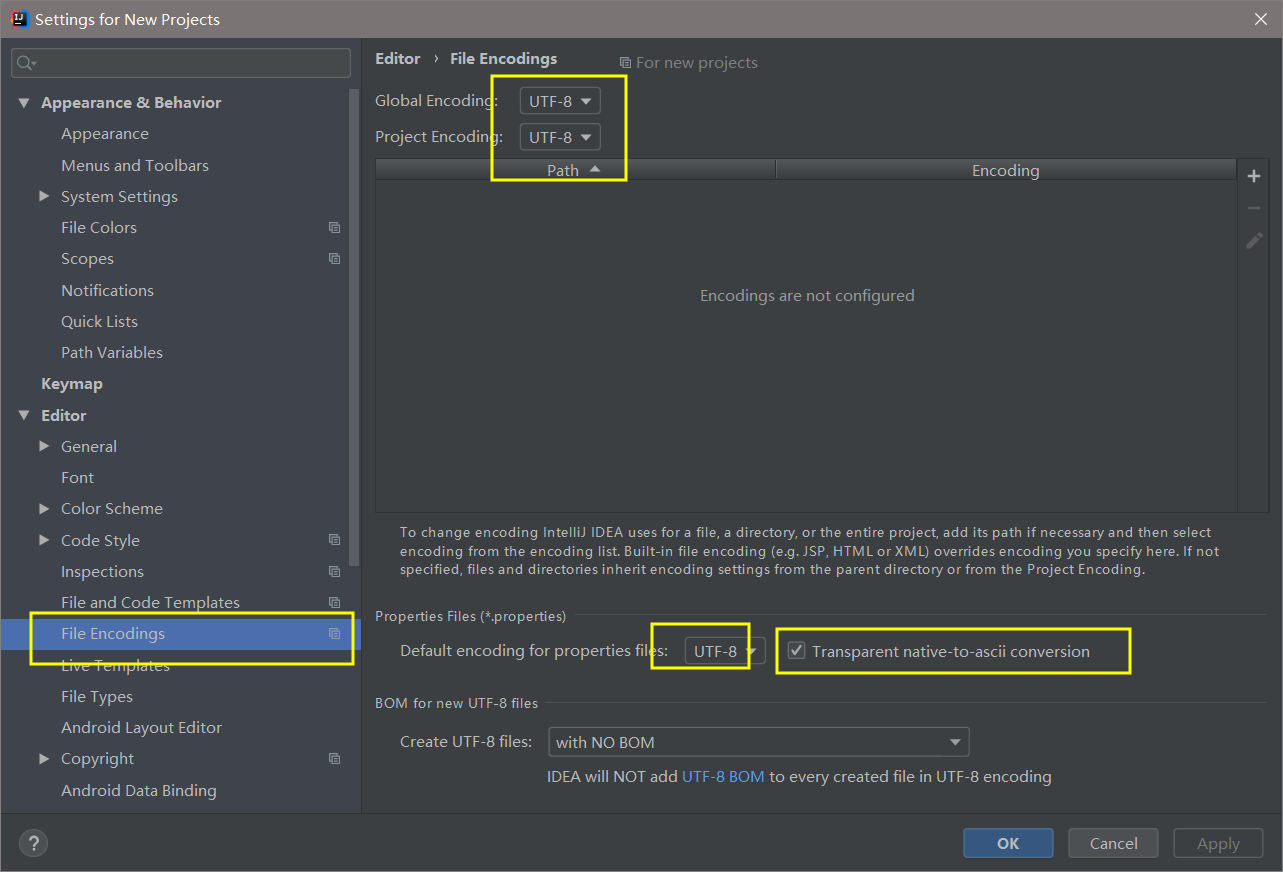Click the copy icon next to For new projects
1283x872 pixels.
pos(625,63)
